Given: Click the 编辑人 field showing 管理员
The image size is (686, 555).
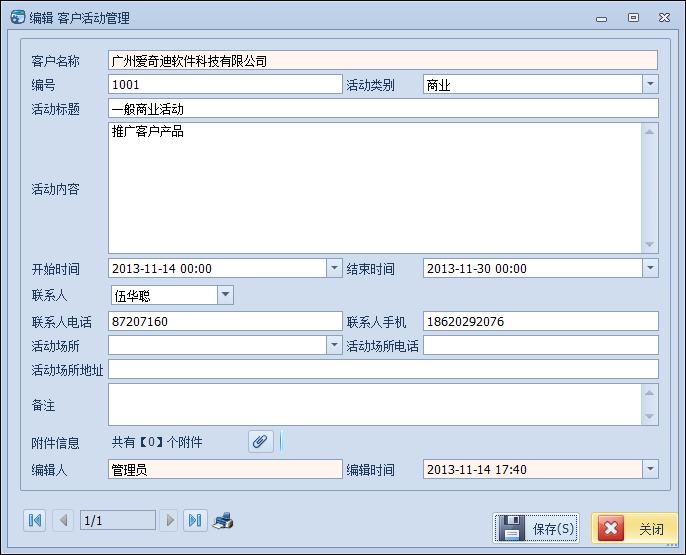Looking at the screenshot, I should 225,469.
